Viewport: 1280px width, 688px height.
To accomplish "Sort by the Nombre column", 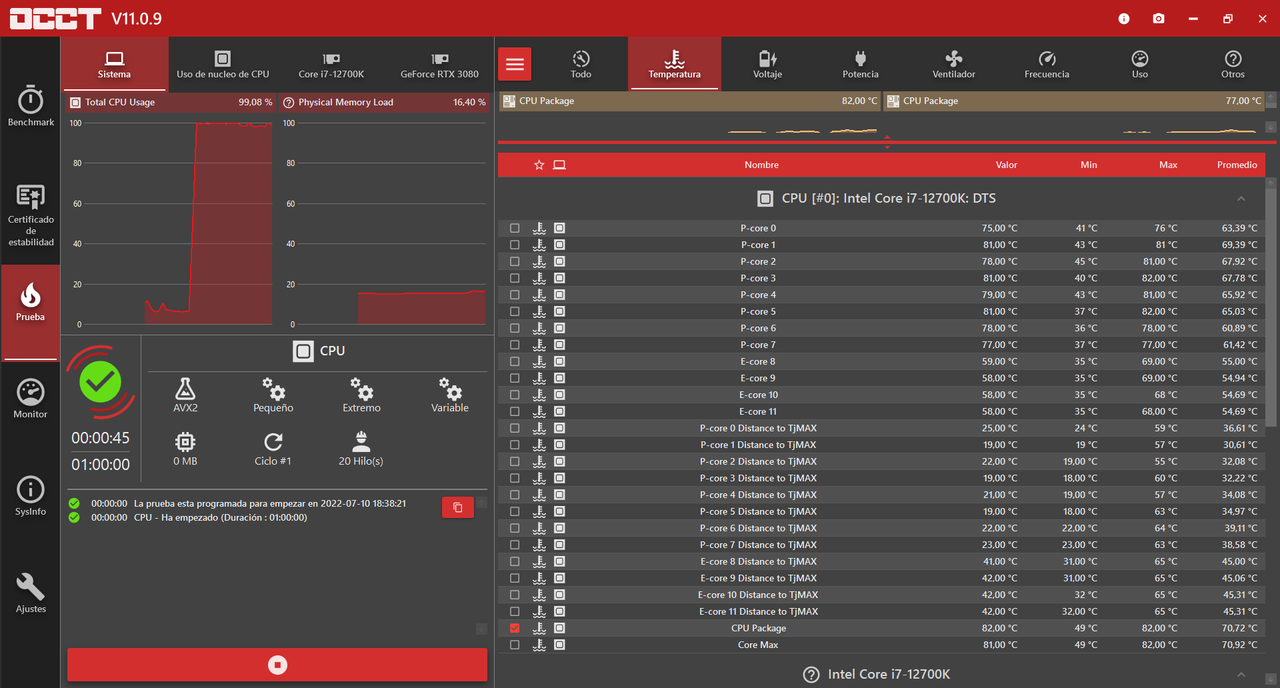I will click(761, 165).
